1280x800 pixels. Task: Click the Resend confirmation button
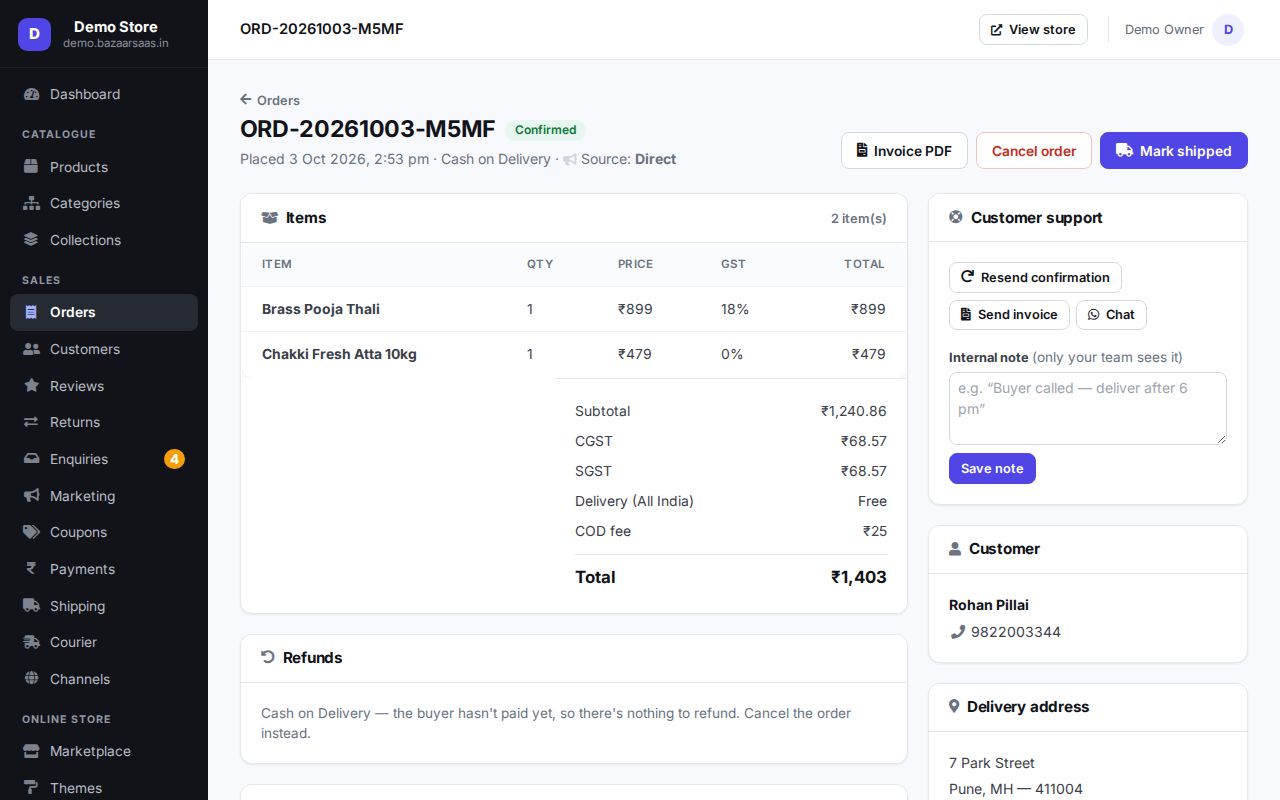[x=1035, y=277]
